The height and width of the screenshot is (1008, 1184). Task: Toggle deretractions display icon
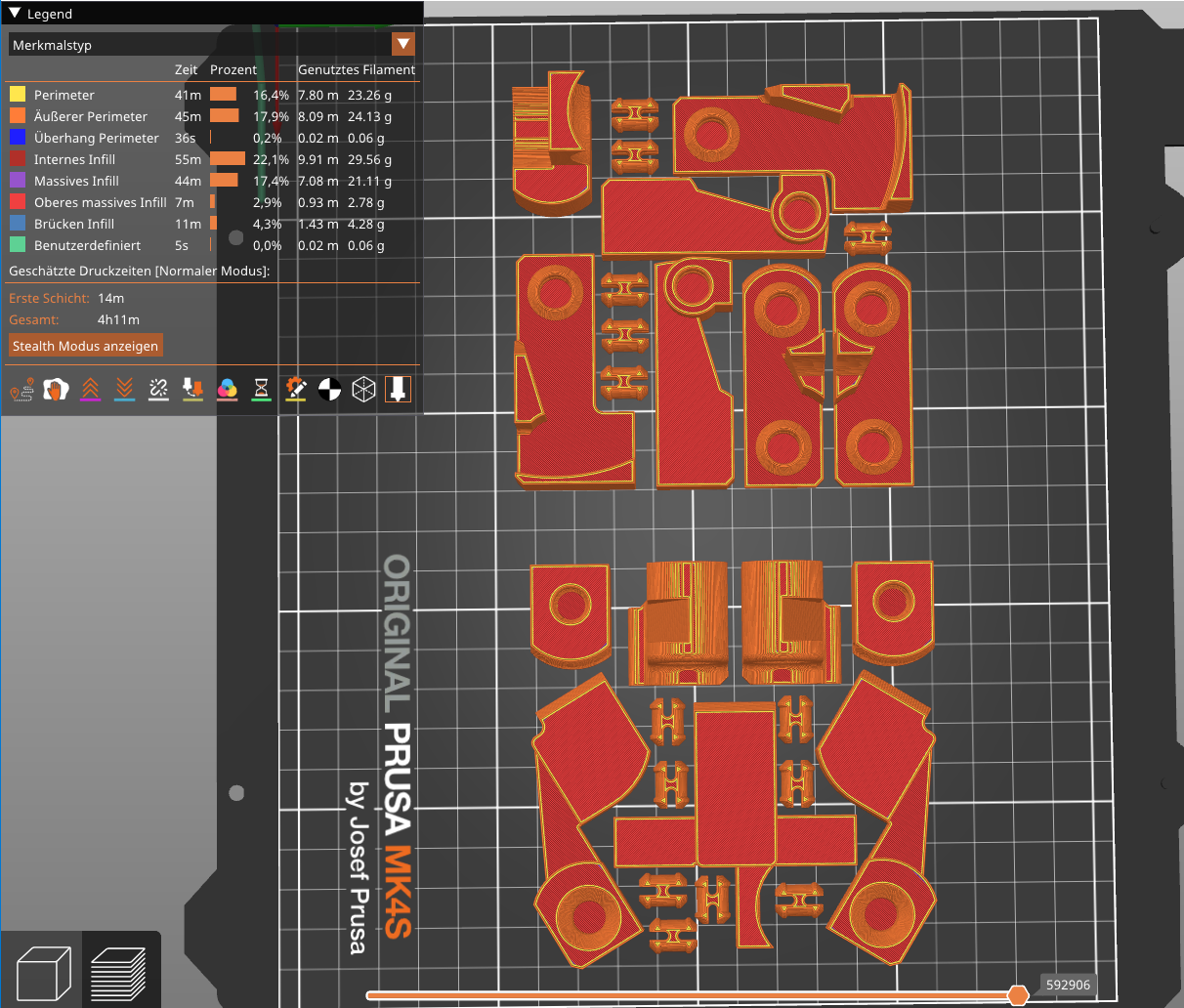[124, 390]
